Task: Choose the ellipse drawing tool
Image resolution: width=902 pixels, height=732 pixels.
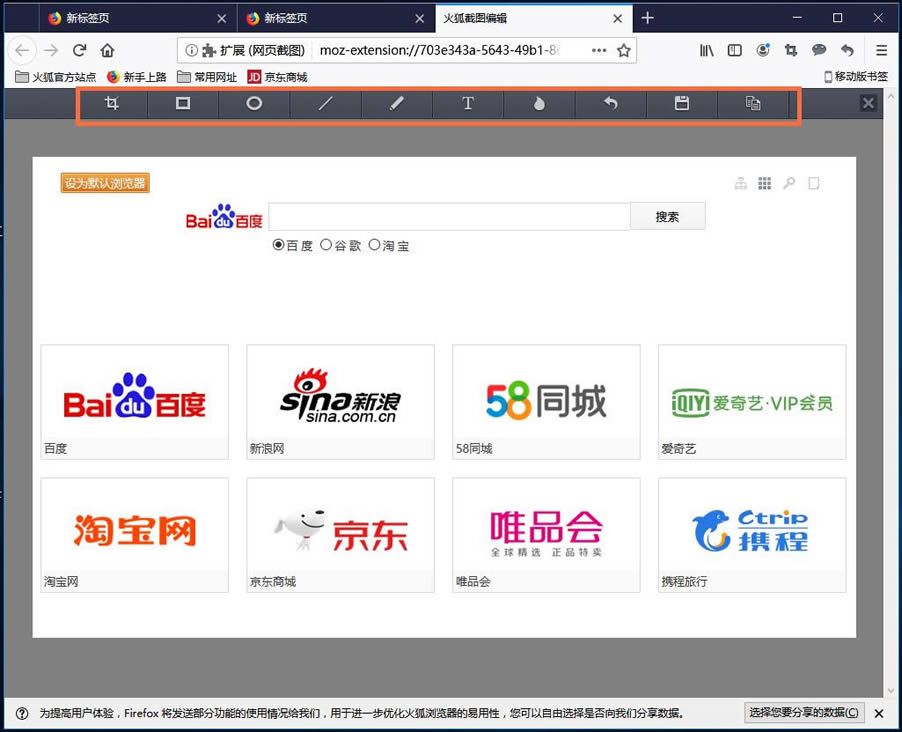Action: (254, 104)
